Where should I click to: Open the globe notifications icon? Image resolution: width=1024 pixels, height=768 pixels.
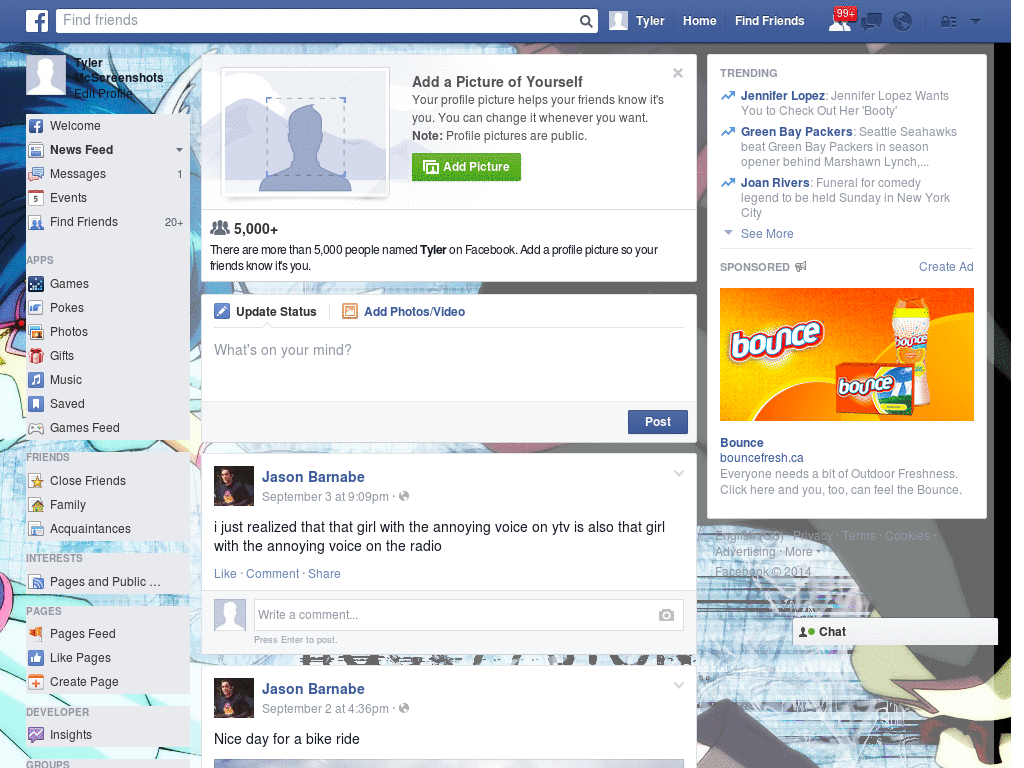point(903,22)
